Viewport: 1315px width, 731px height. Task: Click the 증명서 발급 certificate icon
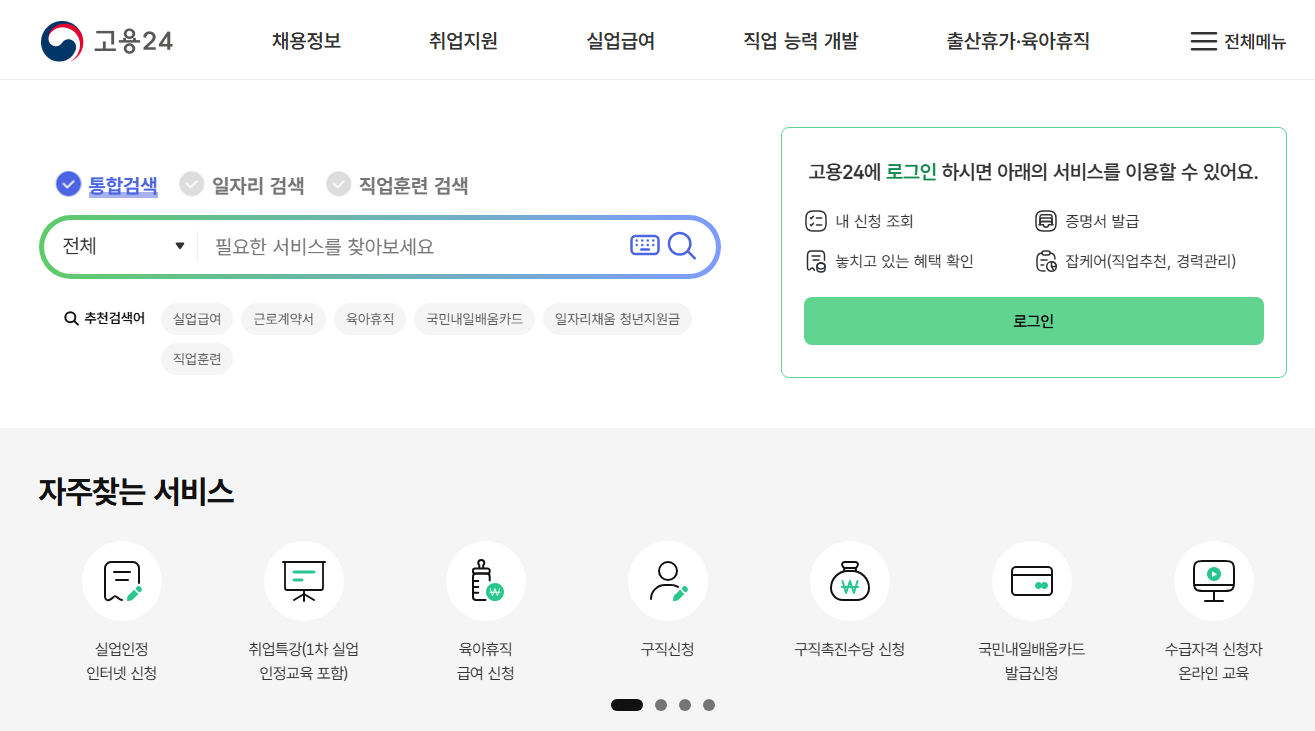(1046, 221)
